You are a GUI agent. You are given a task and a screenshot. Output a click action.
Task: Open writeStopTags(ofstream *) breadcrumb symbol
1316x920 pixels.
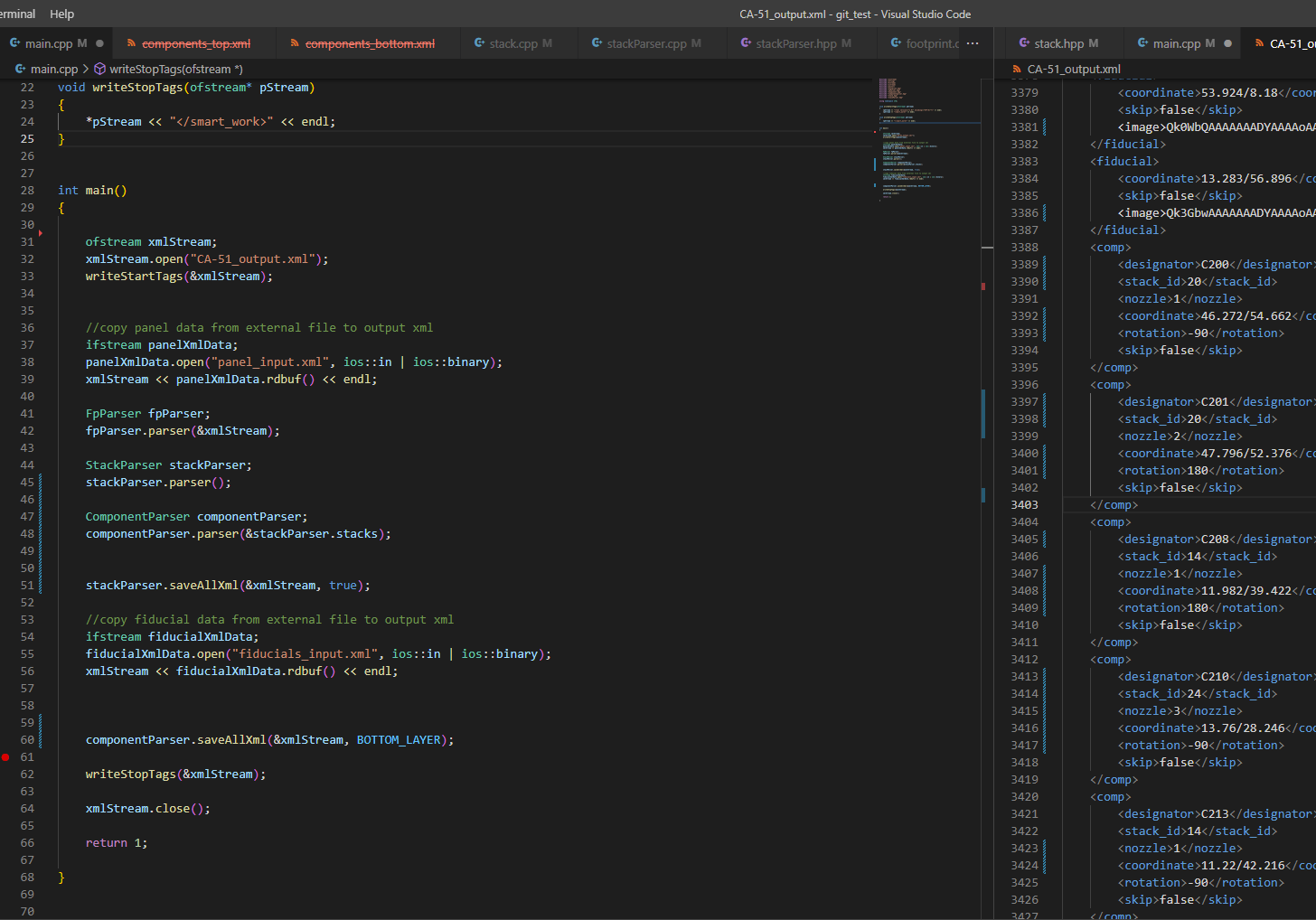coord(176,69)
